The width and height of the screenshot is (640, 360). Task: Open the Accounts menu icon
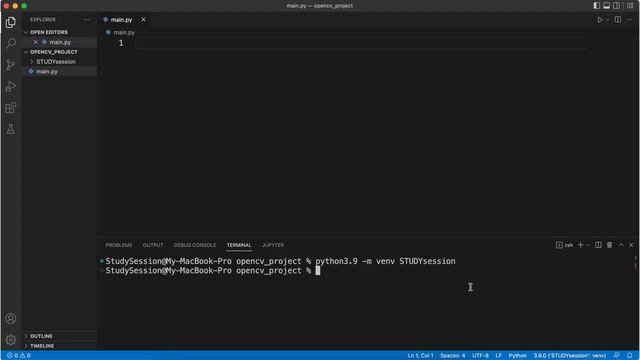click(x=11, y=318)
